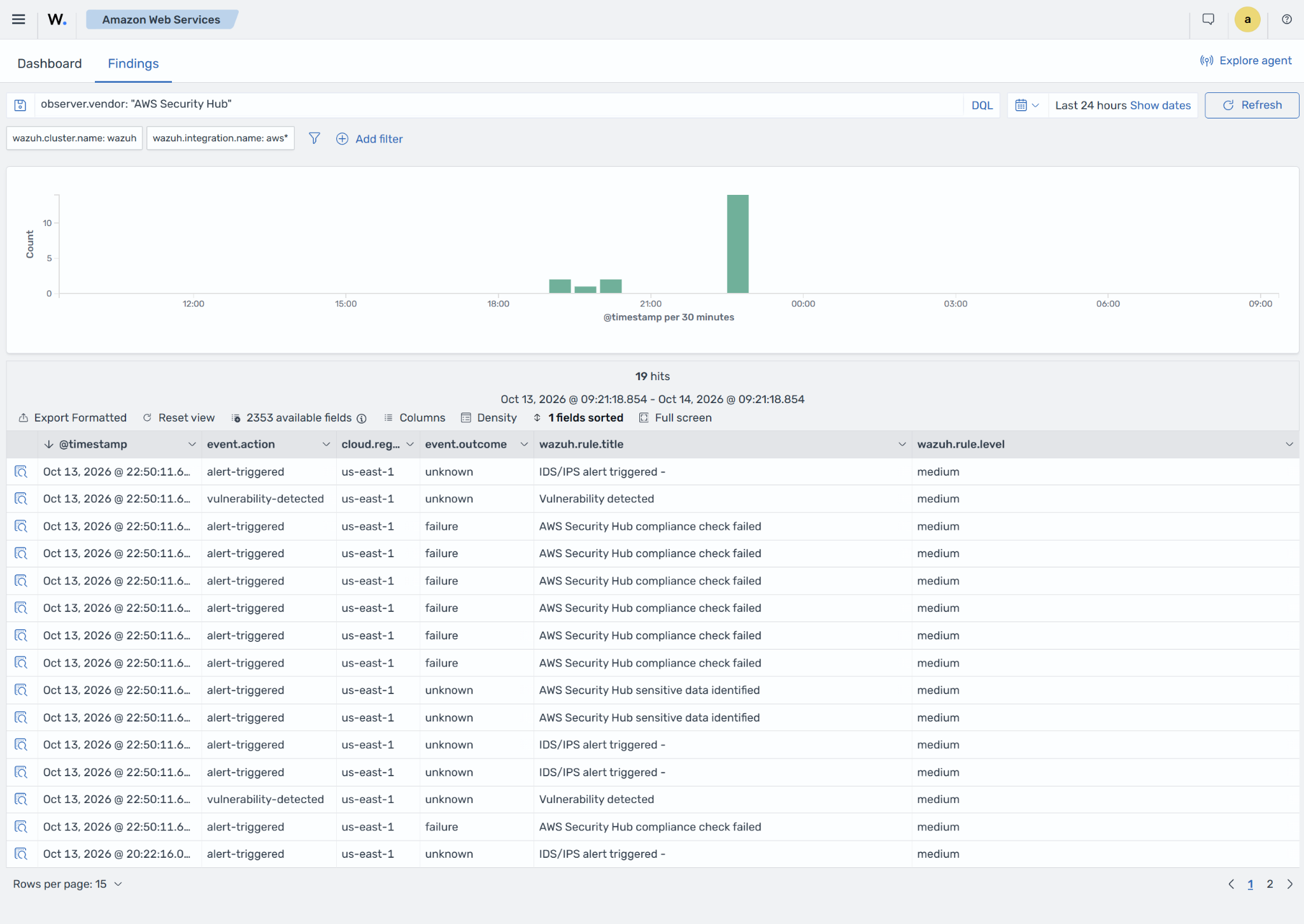Open wazuh.integration.name: aws* filter pill
Image resolution: width=1304 pixels, height=924 pixels.
(x=220, y=138)
